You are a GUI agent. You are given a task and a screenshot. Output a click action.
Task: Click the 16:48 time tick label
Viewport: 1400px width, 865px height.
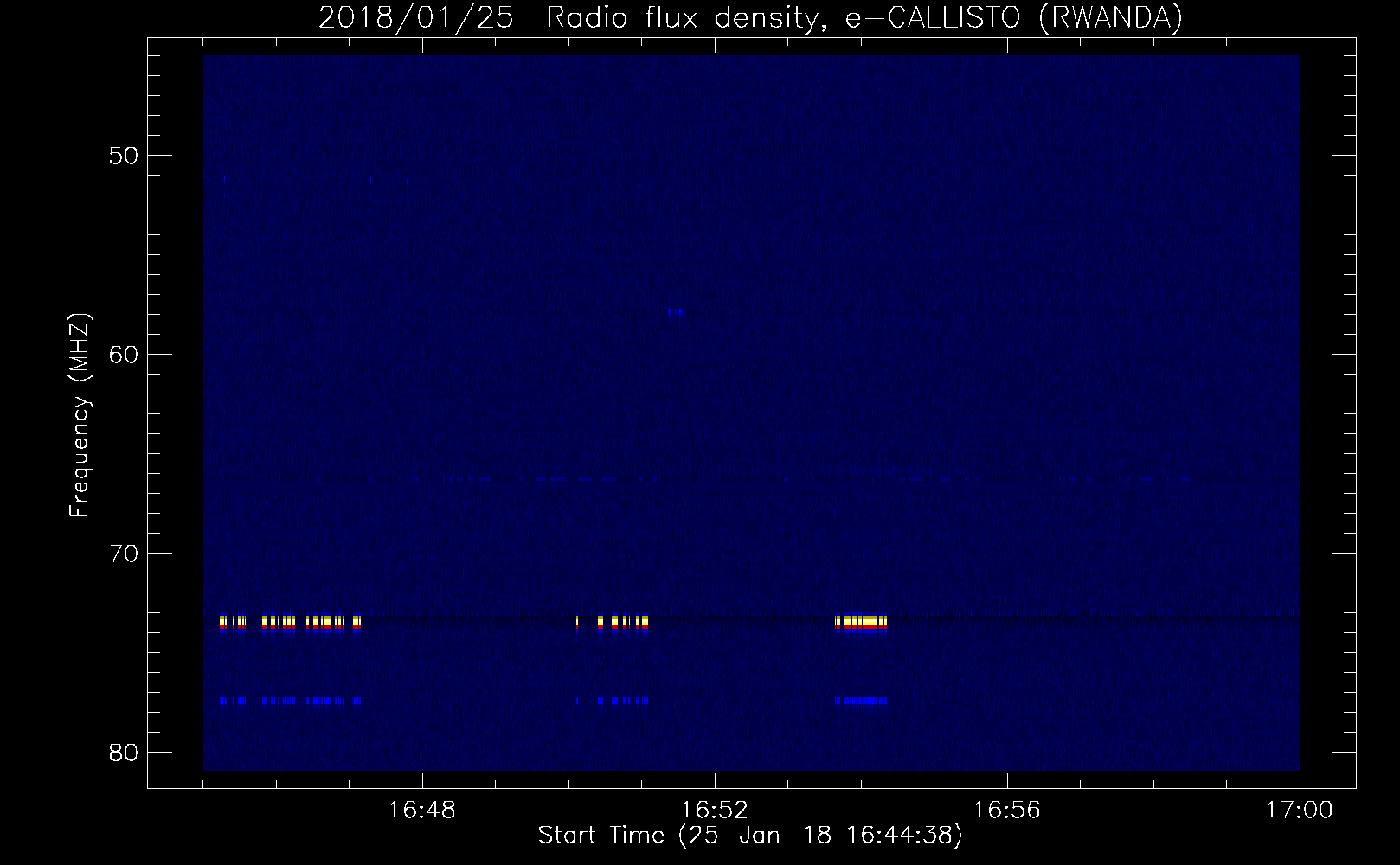pos(422,811)
